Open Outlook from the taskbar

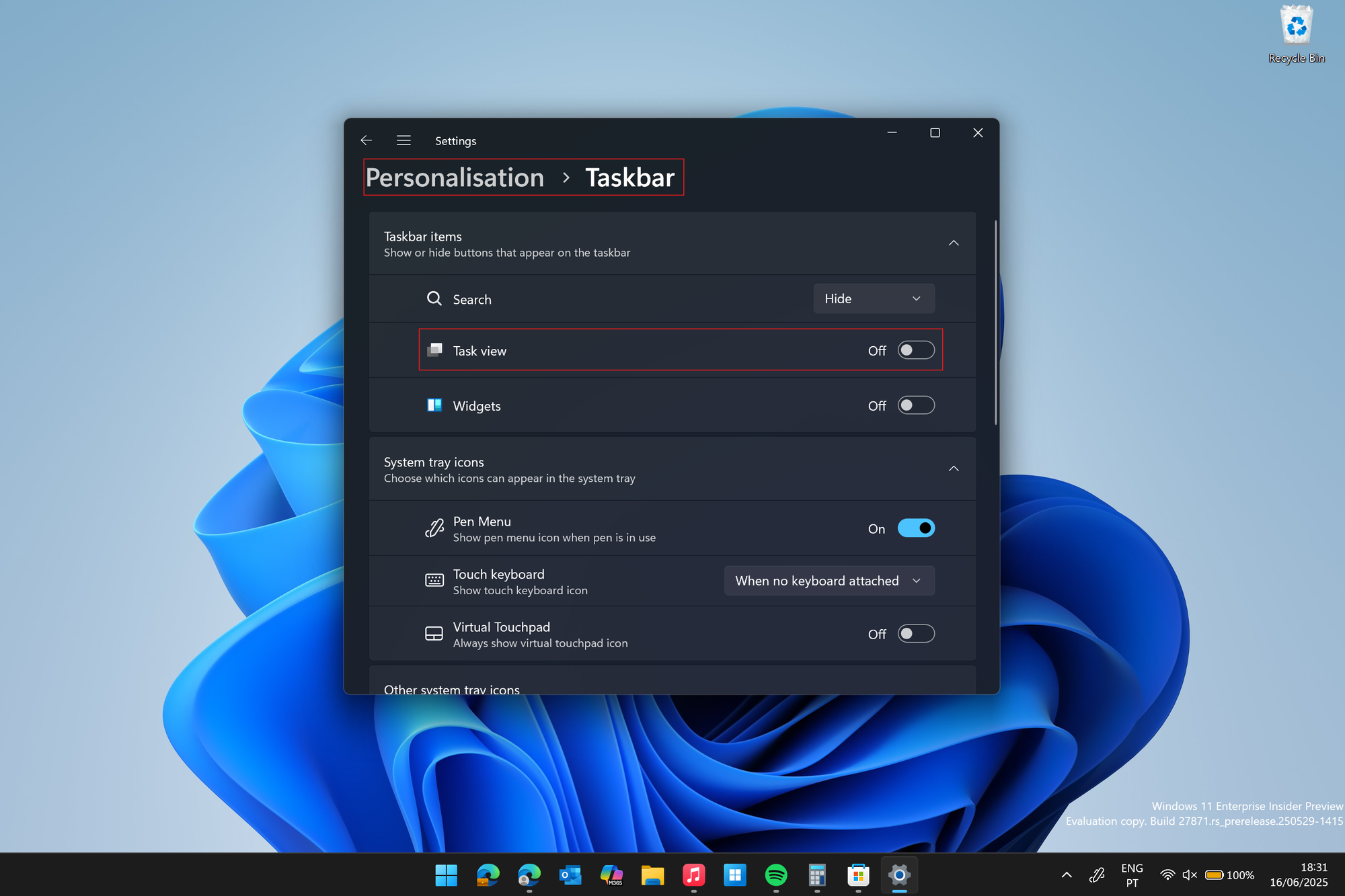(x=570, y=875)
